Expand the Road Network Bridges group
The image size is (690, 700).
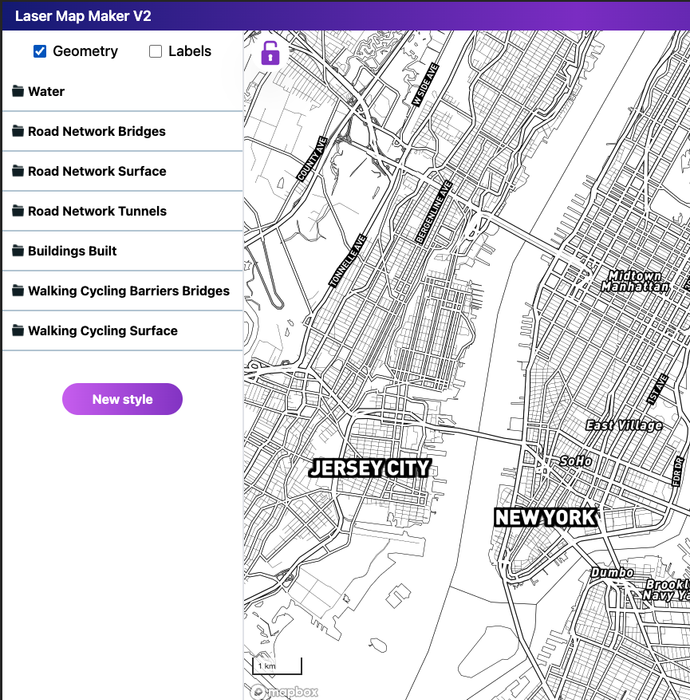tap(123, 131)
